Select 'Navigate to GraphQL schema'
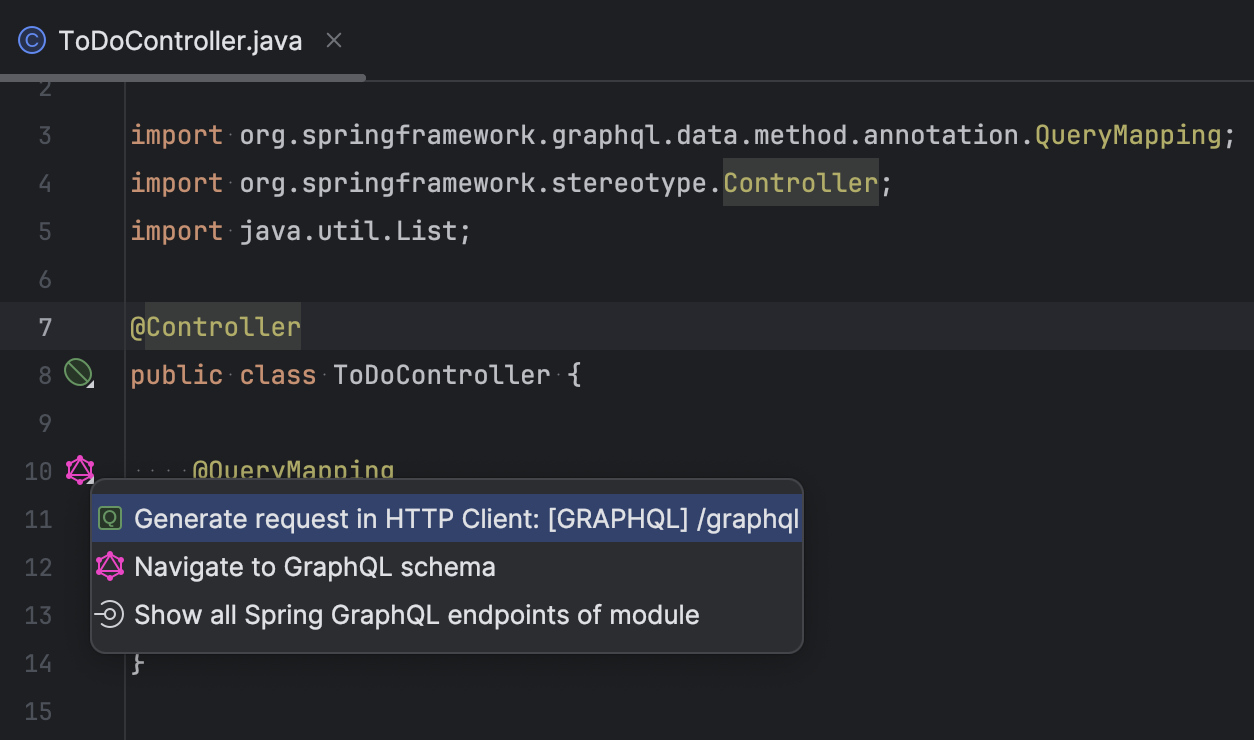Viewport: 1254px width, 740px height. (x=317, y=566)
